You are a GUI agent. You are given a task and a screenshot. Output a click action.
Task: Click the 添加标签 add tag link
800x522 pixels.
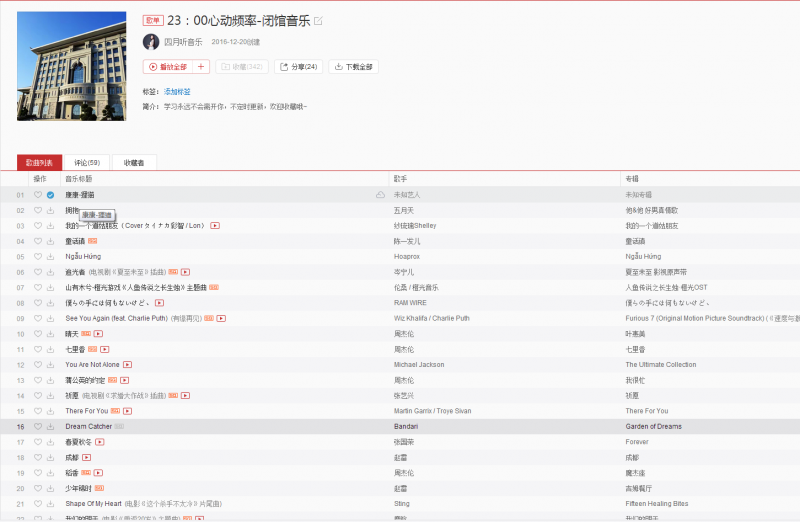click(x=177, y=91)
